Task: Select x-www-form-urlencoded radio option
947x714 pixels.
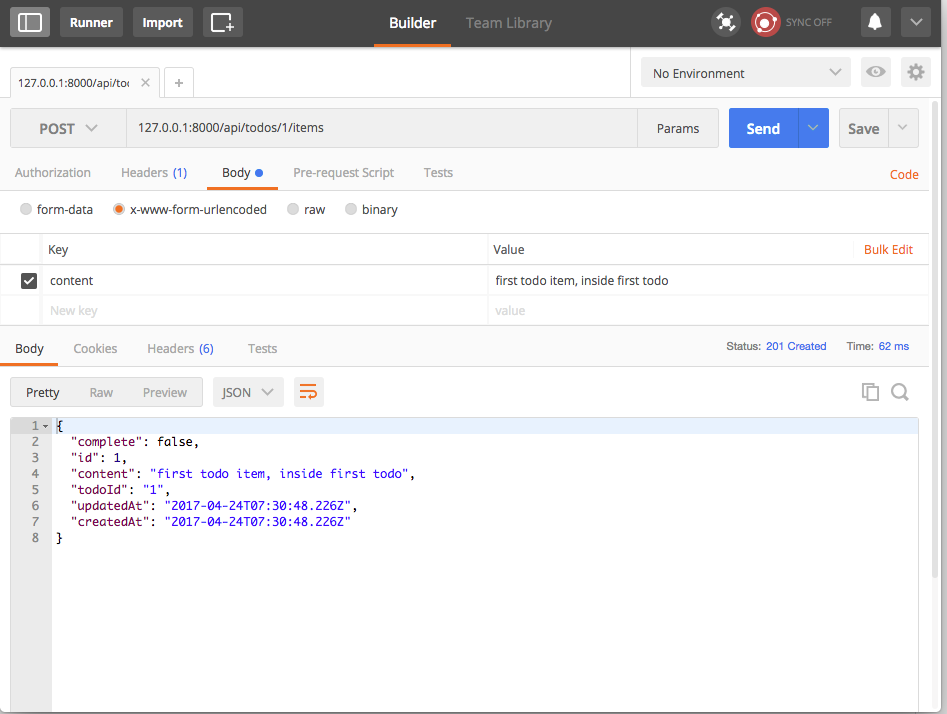Action: (118, 209)
